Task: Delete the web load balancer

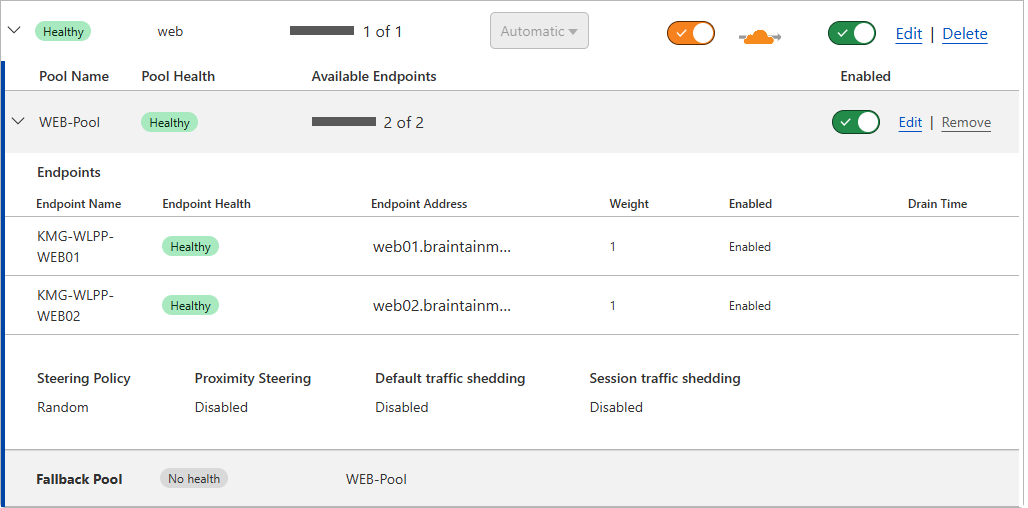Action: pyautogui.click(x=965, y=34)
